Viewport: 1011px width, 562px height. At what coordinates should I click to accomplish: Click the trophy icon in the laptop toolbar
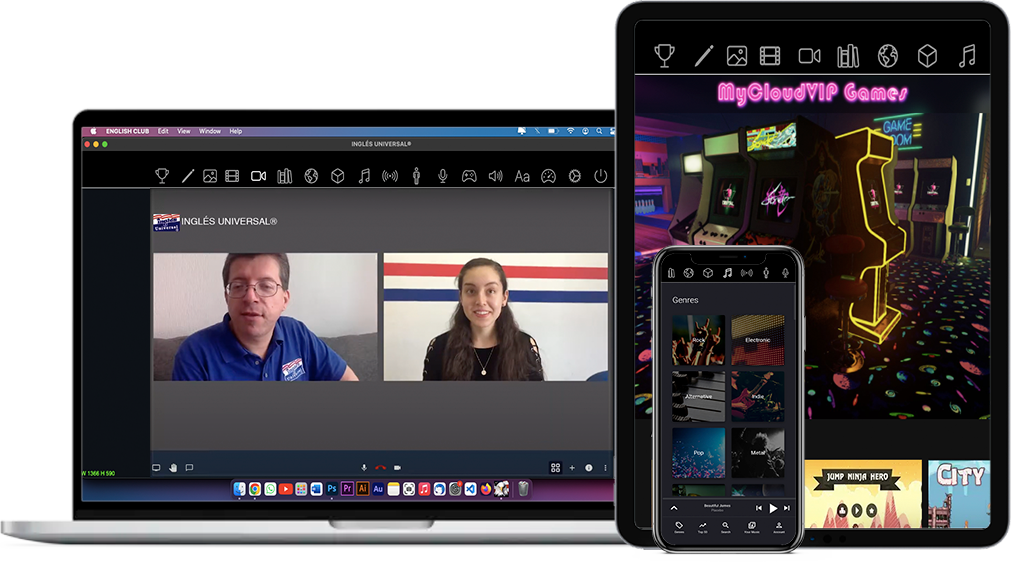(x=162, y=176)
